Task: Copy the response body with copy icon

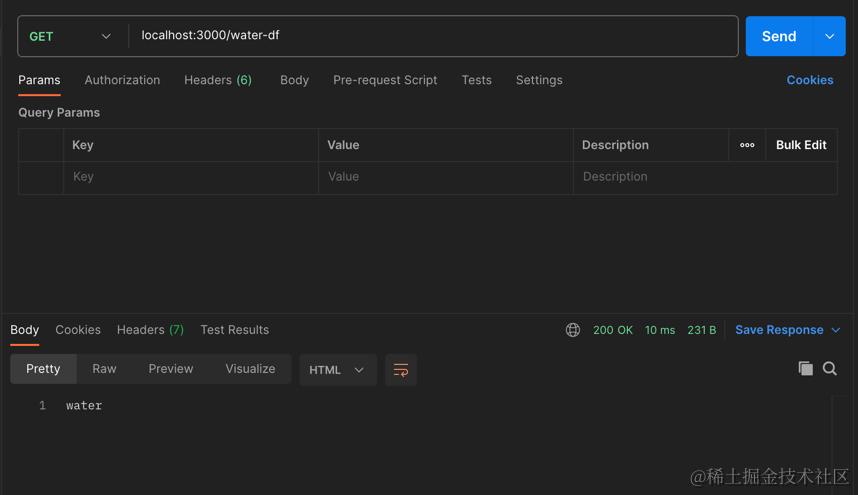Action: point(805,369)
